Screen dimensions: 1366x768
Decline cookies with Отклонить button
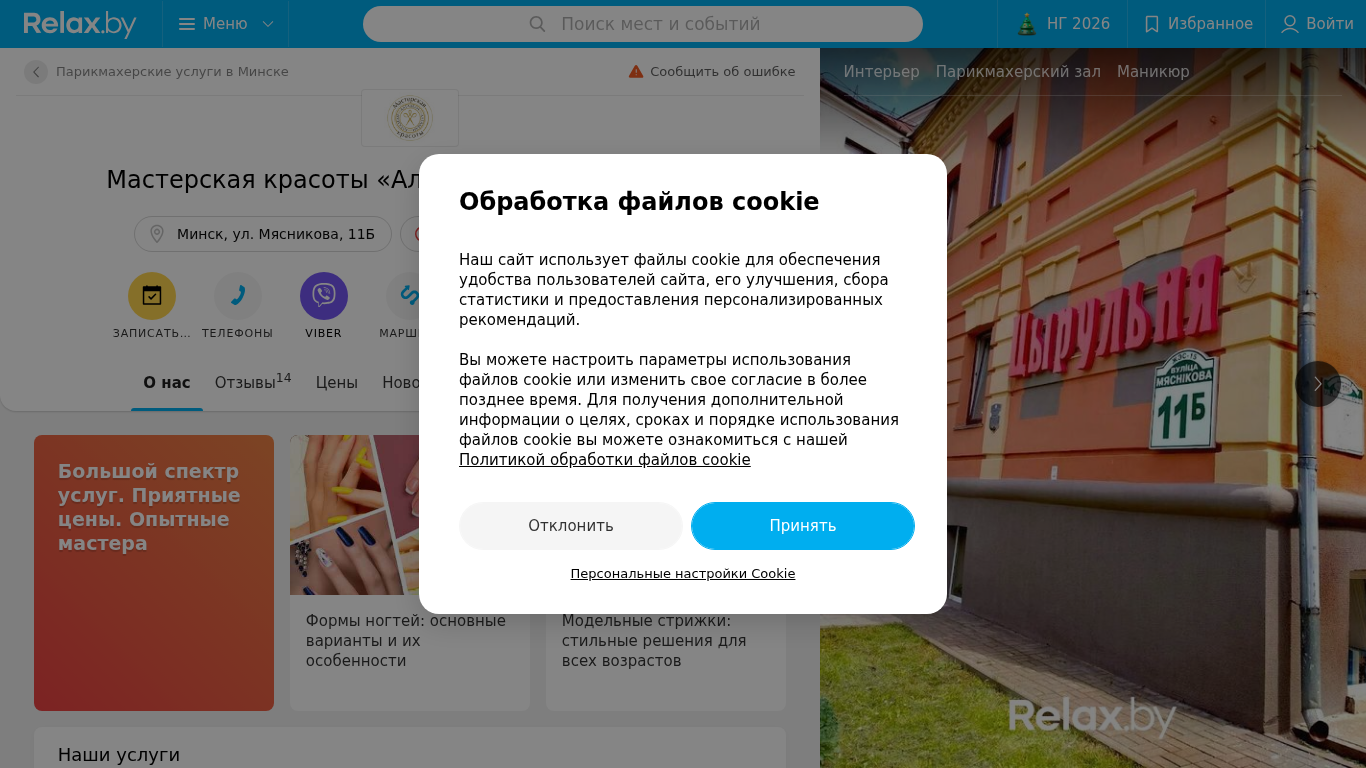coord(571,526)
